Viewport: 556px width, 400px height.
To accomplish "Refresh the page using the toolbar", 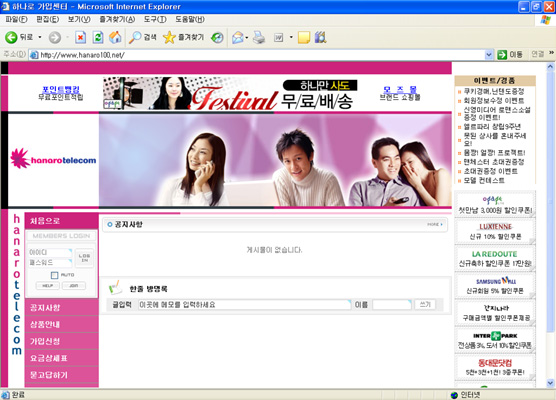I will 98,37.
